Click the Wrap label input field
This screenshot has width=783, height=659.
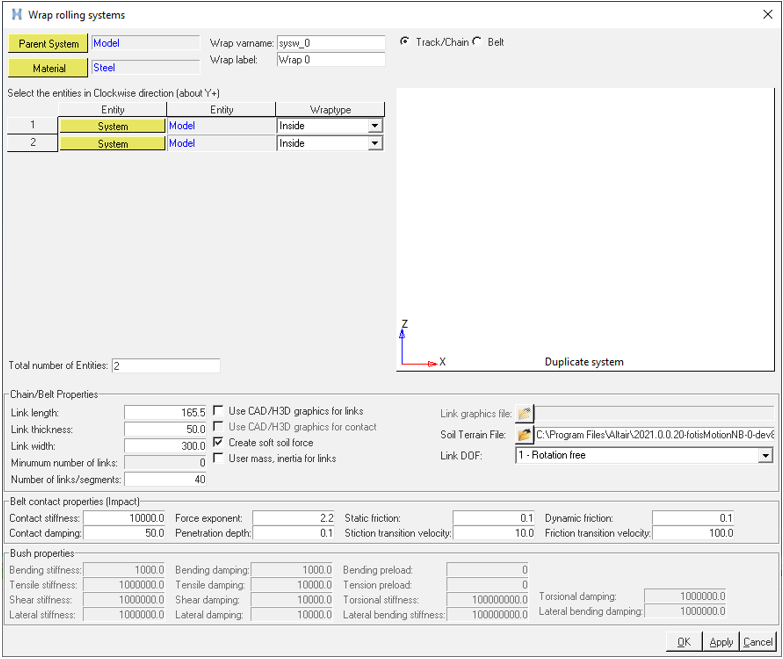coord(330,60)
